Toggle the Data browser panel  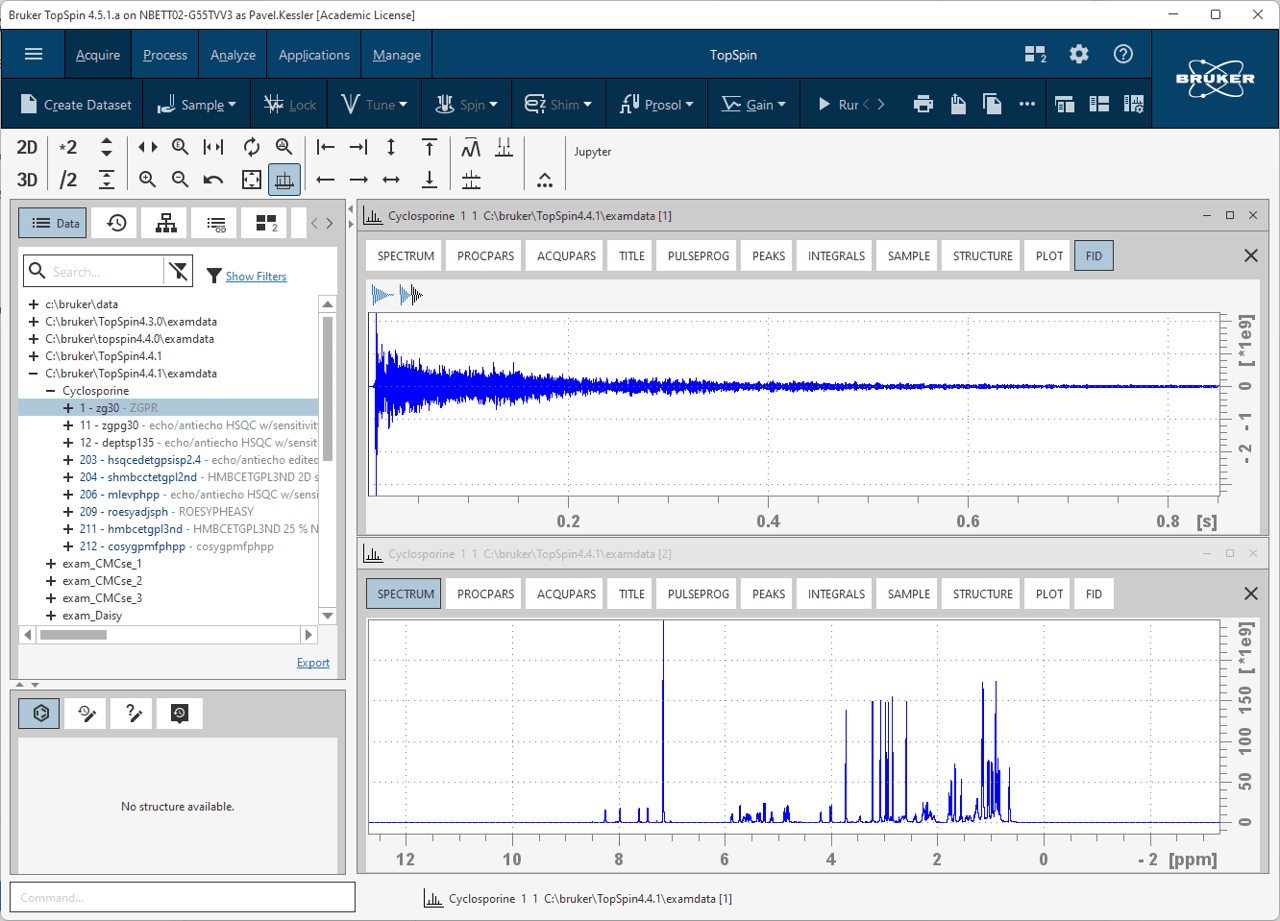pos(52,222)
